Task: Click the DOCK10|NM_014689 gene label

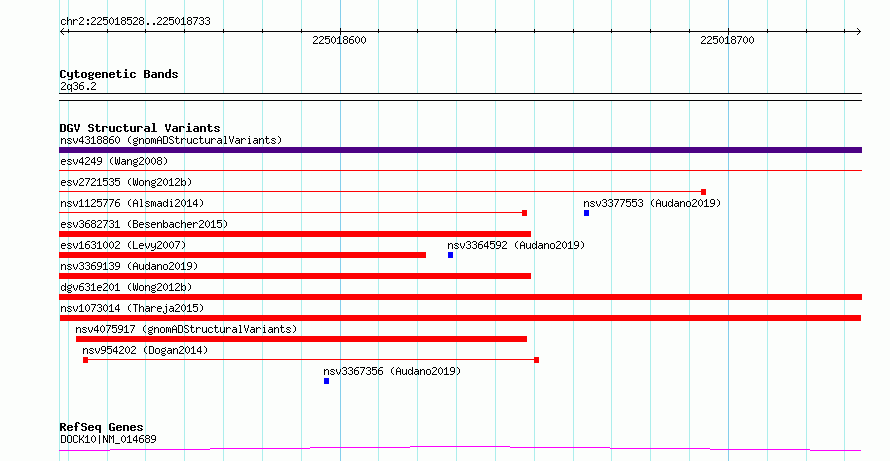Action: point(108,439)
